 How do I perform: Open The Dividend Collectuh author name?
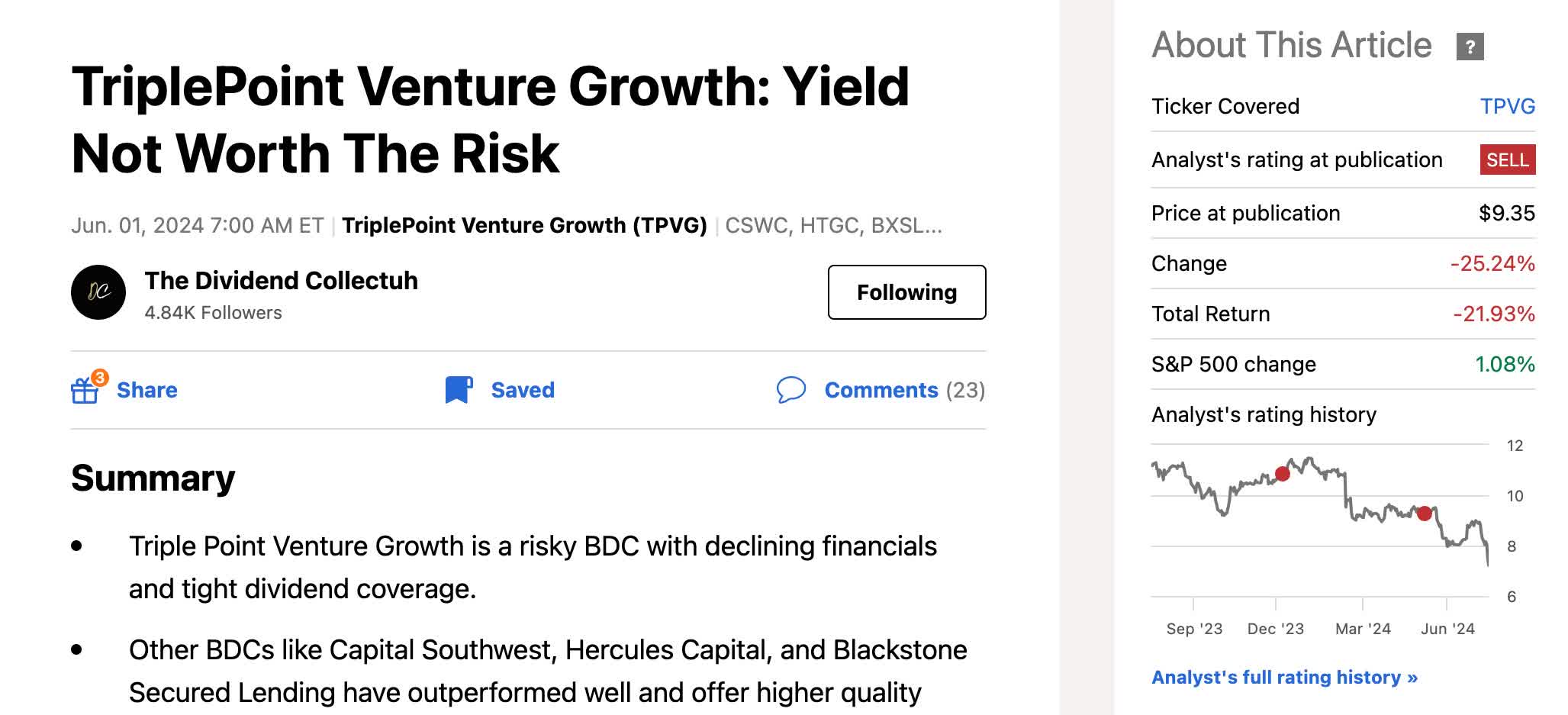click(x=282, y=280)
